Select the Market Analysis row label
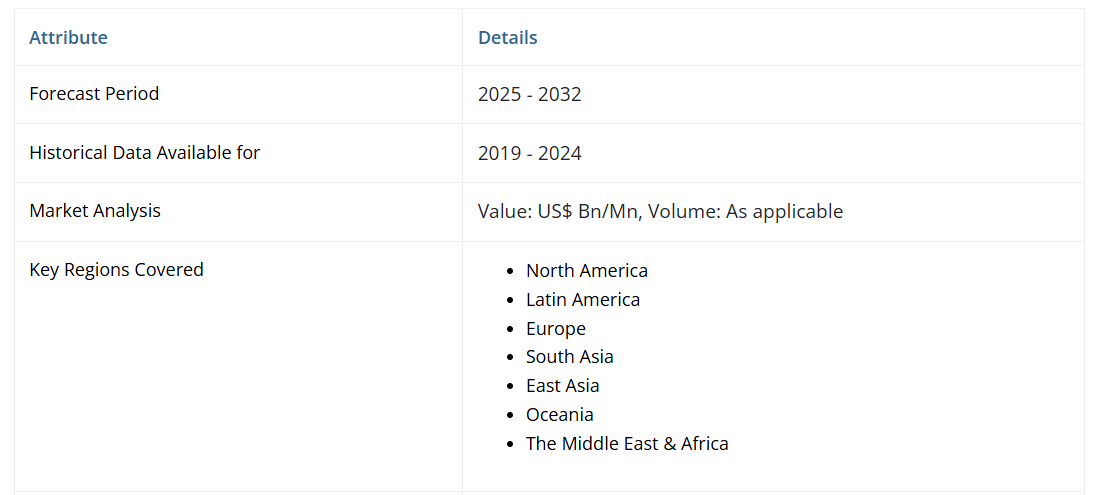The image size is (1095, 495). [x=95, y=211]
